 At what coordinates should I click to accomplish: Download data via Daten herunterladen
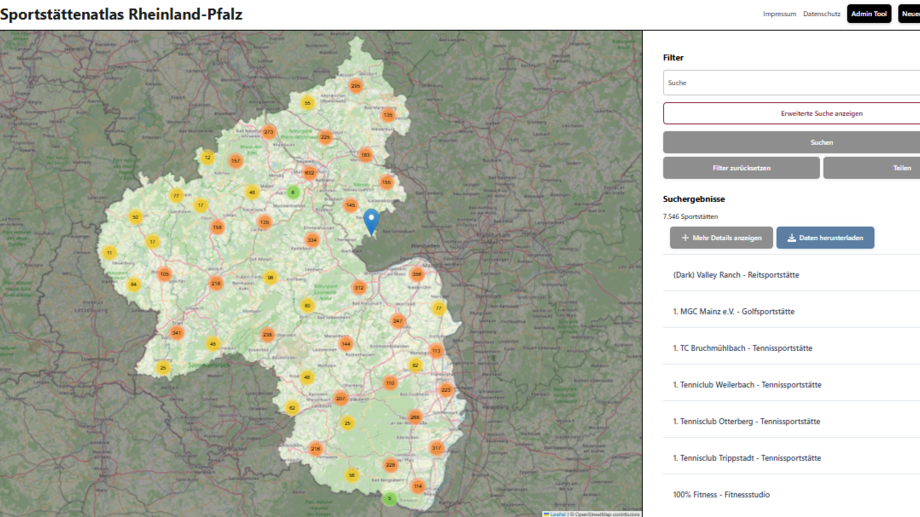click(x=825, y=238)
